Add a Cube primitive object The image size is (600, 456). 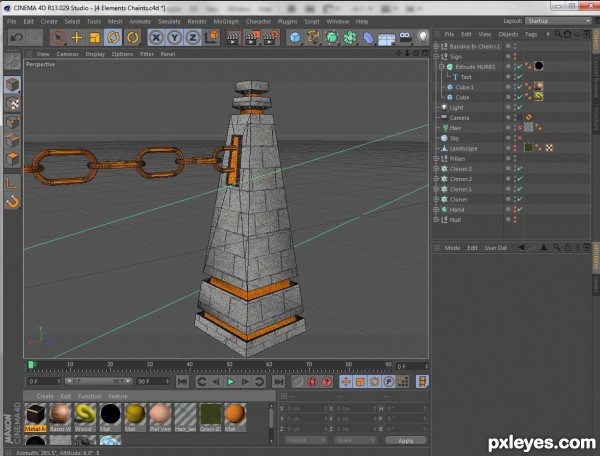coord(295,37)
